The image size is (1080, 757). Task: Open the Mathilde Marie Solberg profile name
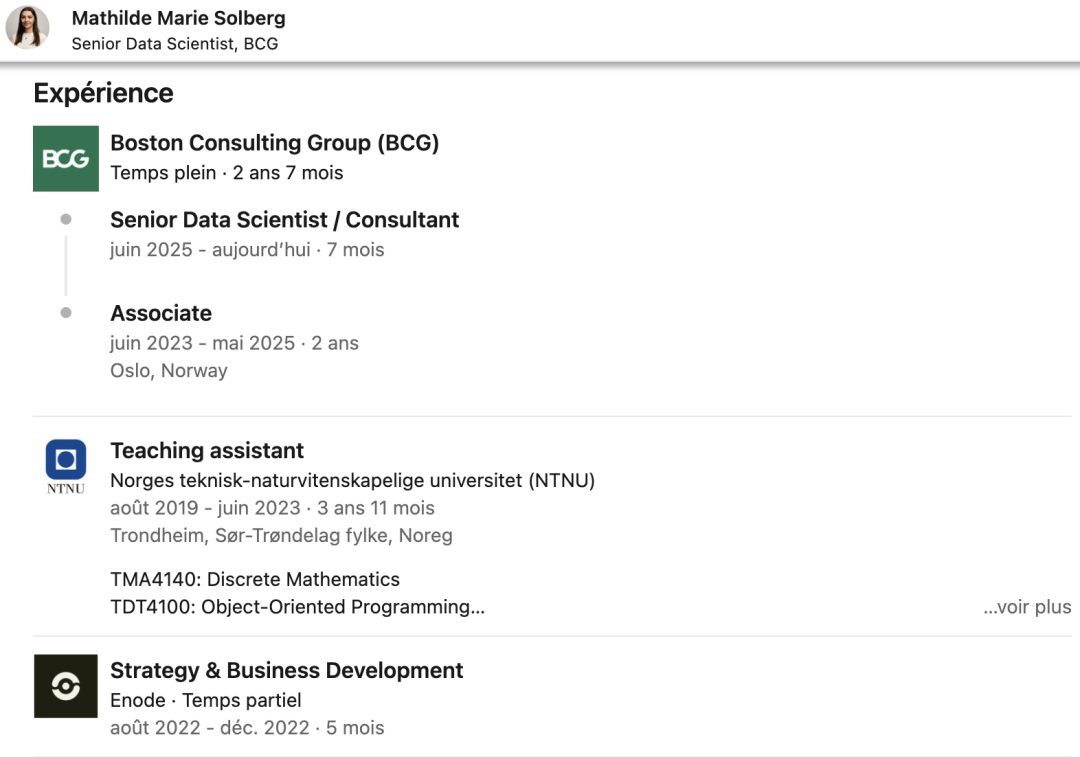178,18
